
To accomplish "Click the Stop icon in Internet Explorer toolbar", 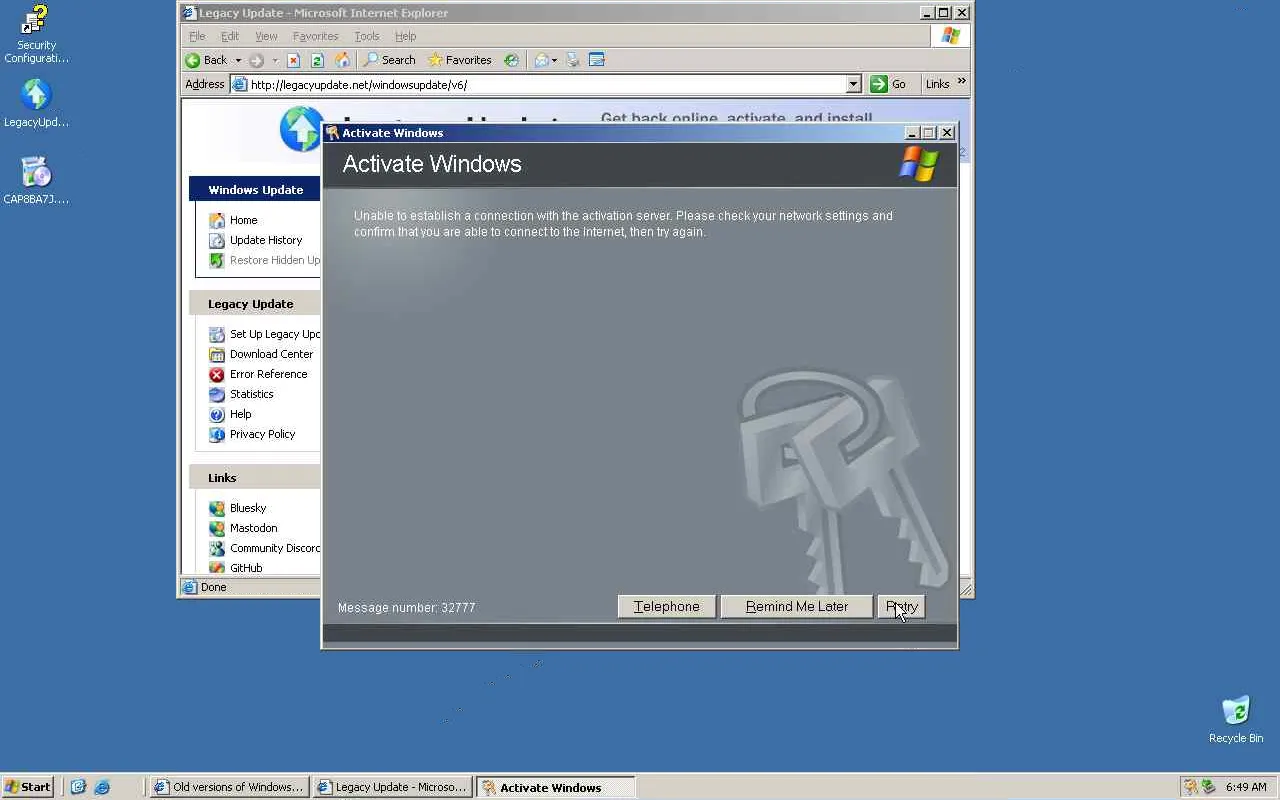I will point(293,60).
